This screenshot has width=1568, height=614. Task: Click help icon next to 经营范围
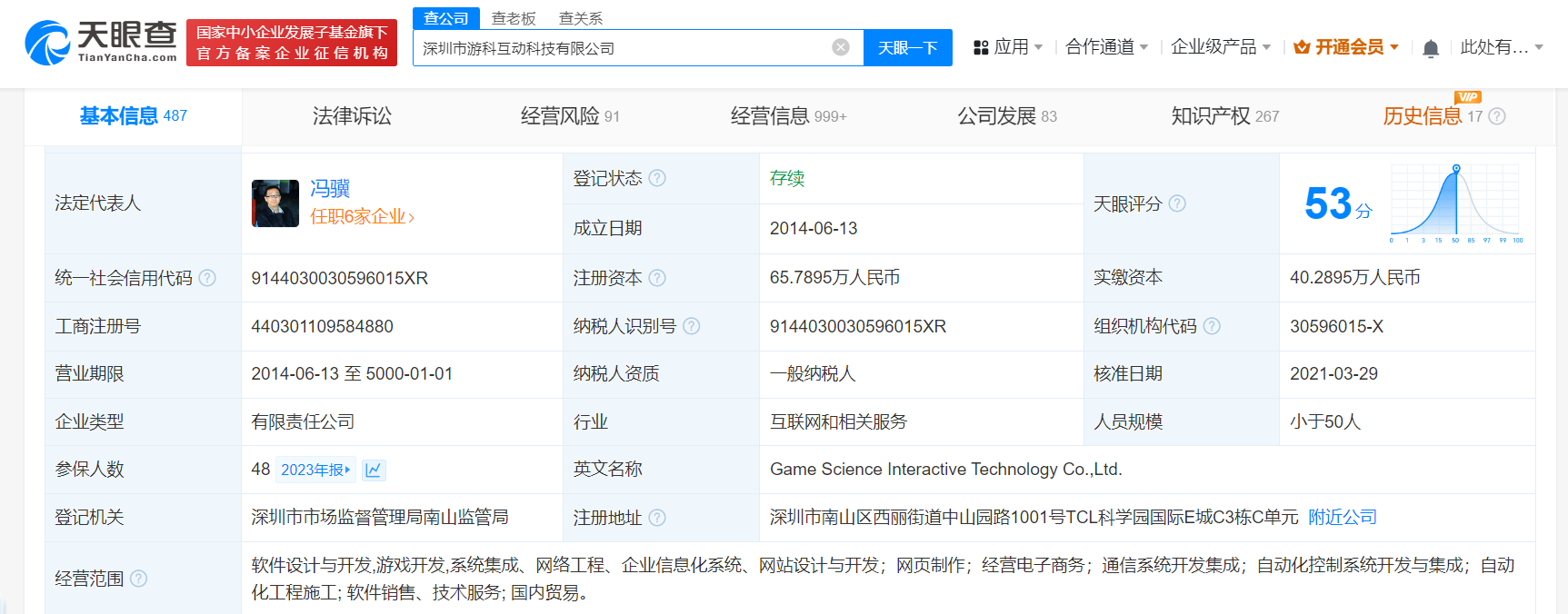point(138,579)
